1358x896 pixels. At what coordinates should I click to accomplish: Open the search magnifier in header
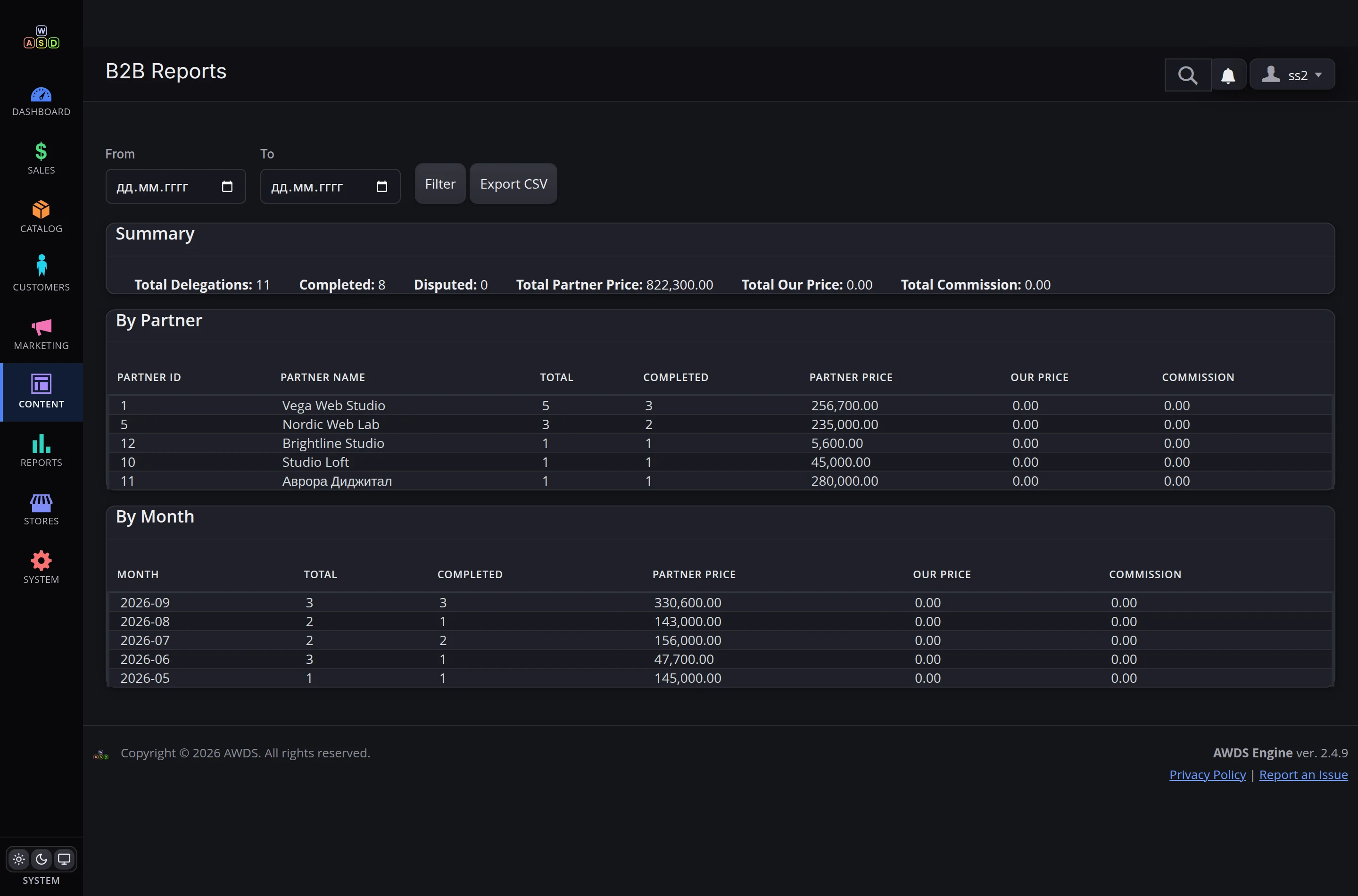(x=1188, y=75)
